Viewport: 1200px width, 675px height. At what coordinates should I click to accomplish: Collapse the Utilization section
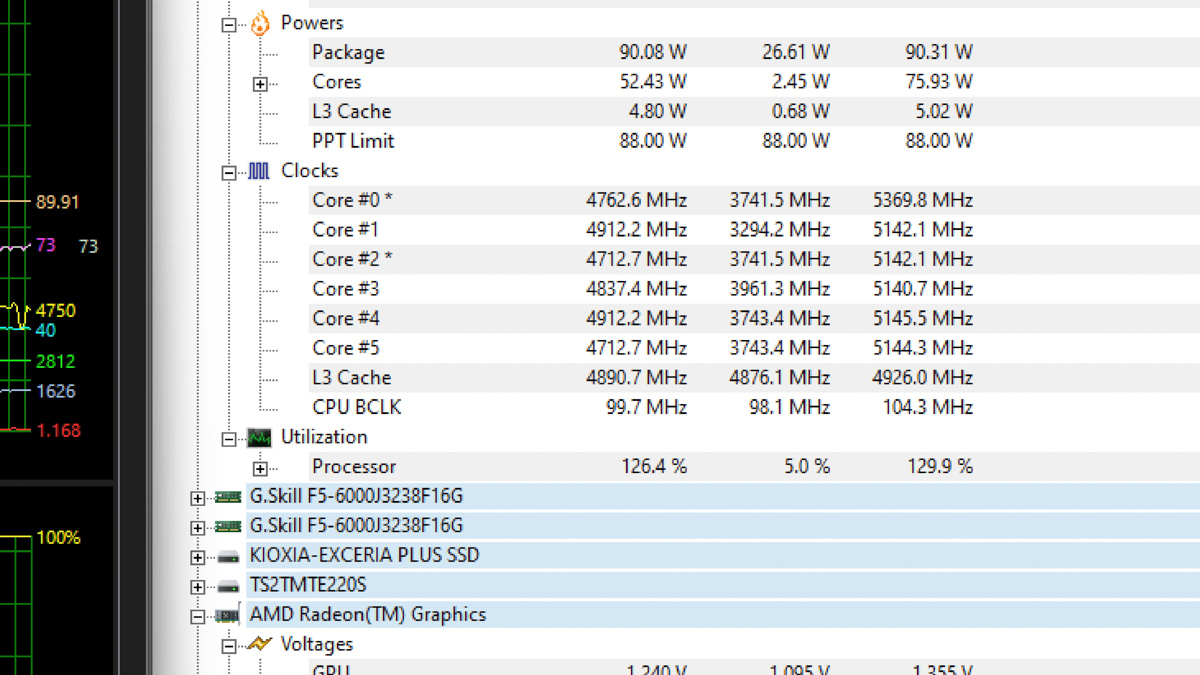[229, 439]
